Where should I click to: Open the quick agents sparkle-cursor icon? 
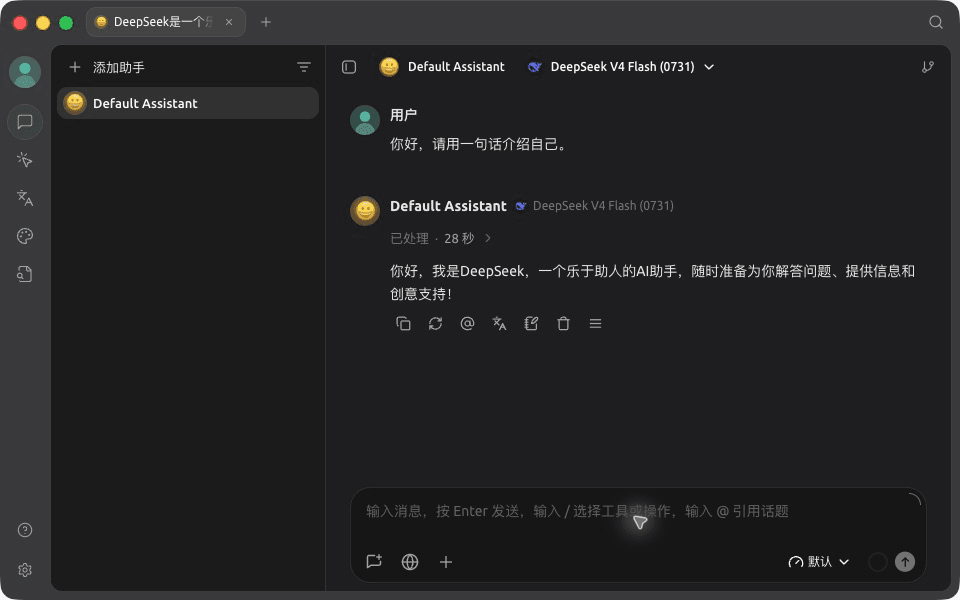click(25, 160)
